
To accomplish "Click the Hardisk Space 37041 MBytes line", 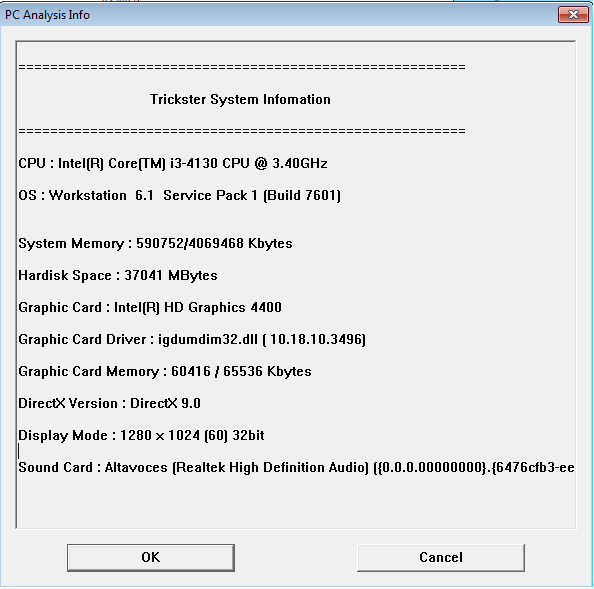I will click(118, 275).
